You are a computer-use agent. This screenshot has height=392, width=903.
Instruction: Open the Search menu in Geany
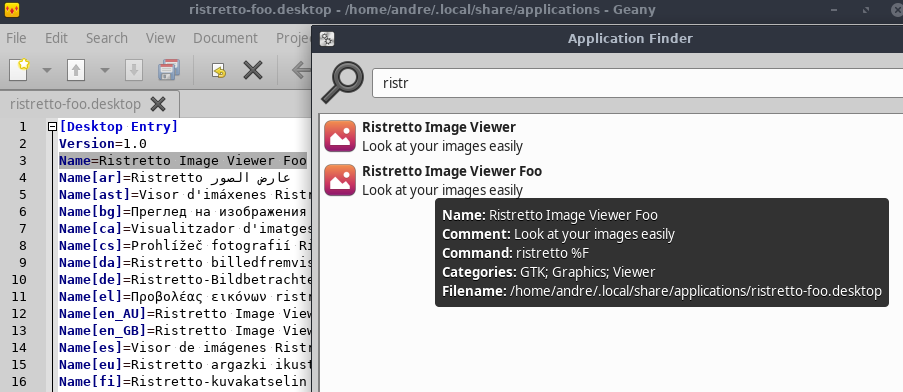click(107, 38)
